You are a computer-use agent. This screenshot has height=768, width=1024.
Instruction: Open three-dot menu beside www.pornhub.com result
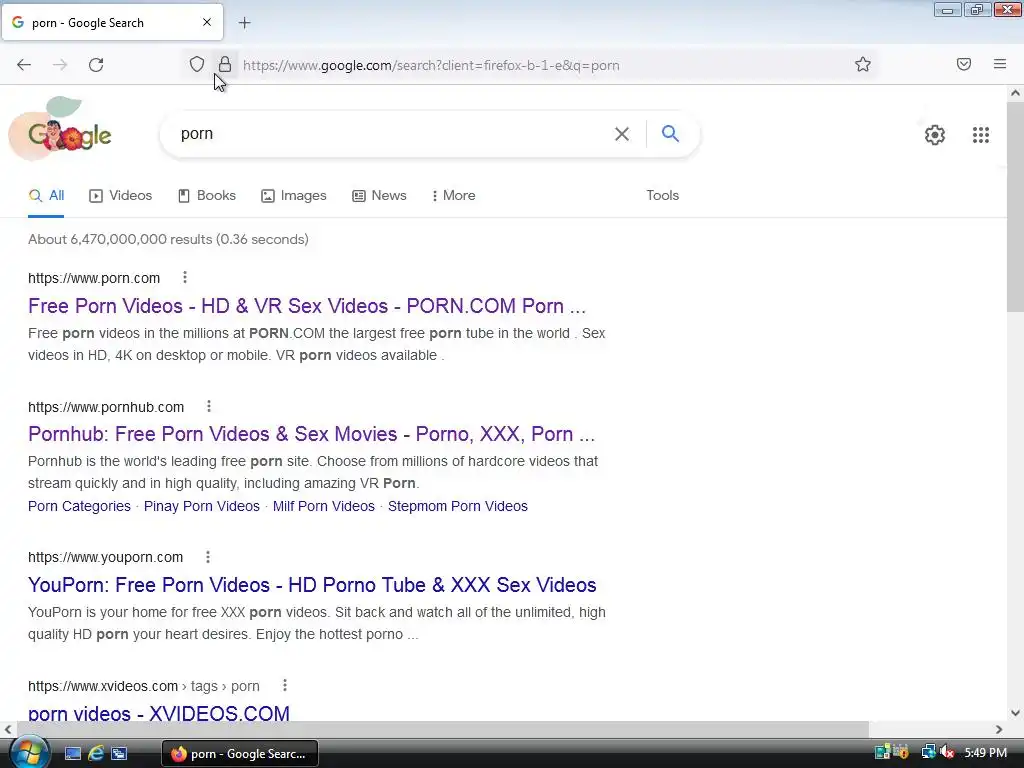pyautogui.click(x=209, y=406)
